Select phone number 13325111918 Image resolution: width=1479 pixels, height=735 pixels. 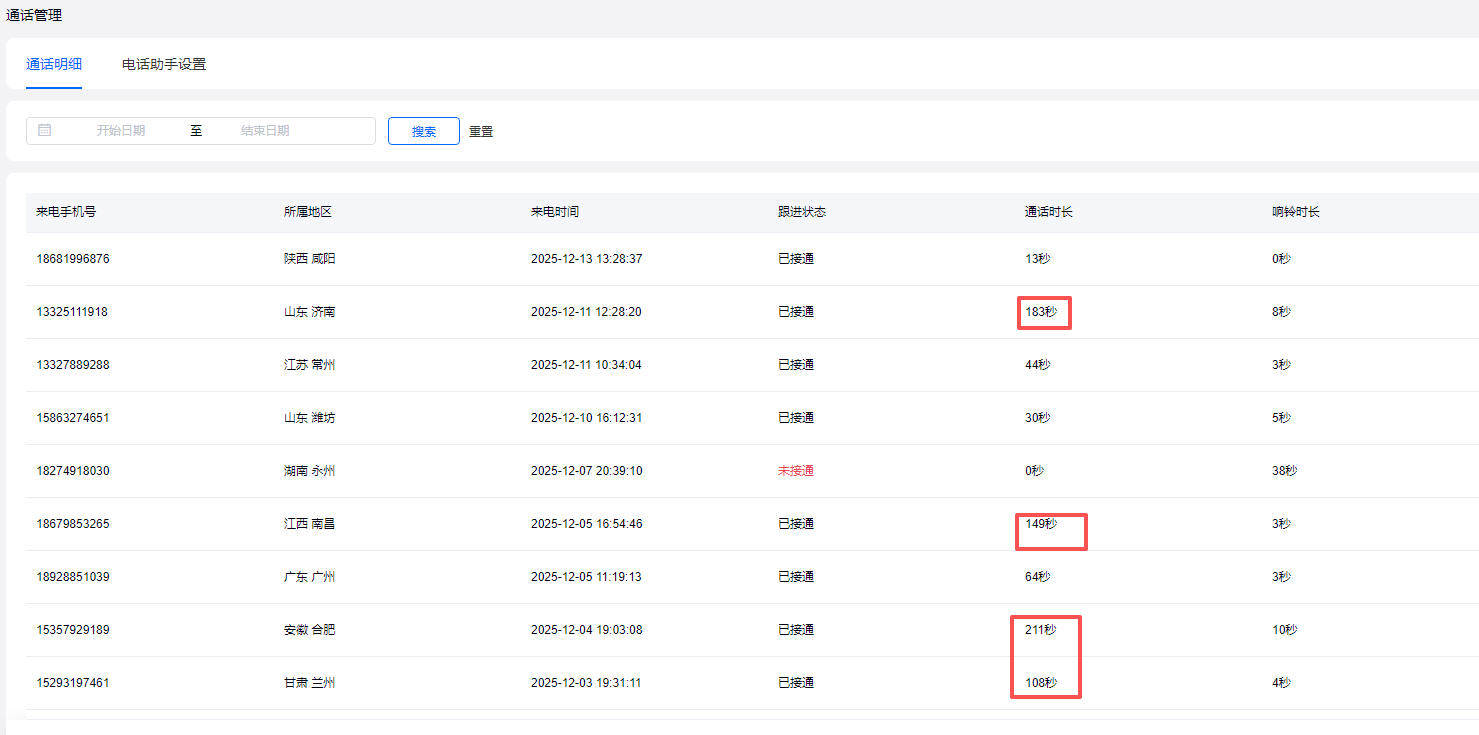coord(72,312)
